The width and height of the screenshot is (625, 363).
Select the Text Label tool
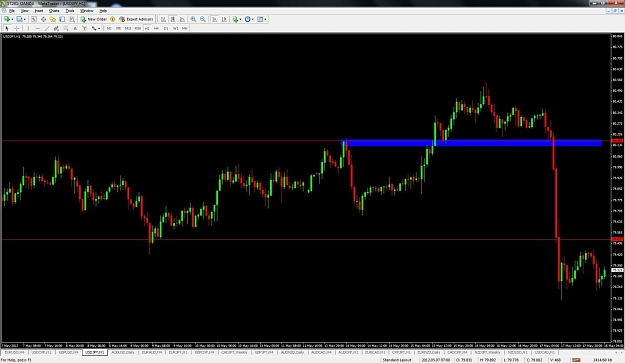pyautogui.click(x=85, y=28)
